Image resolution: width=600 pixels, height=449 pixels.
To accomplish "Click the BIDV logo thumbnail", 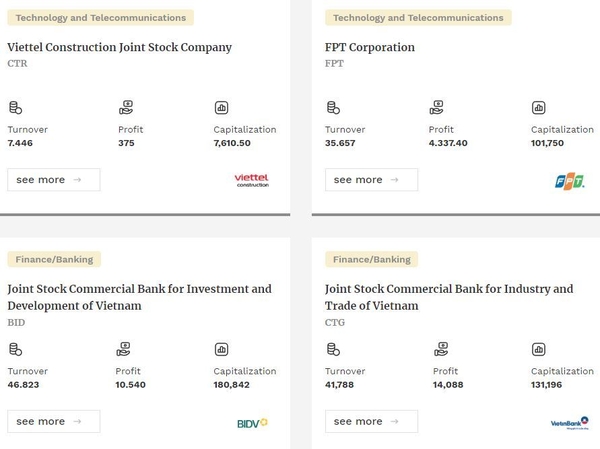I will click(252, 423).
